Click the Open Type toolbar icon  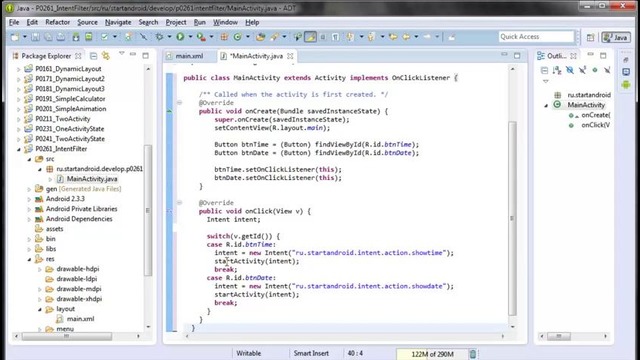tap(260, 37)
